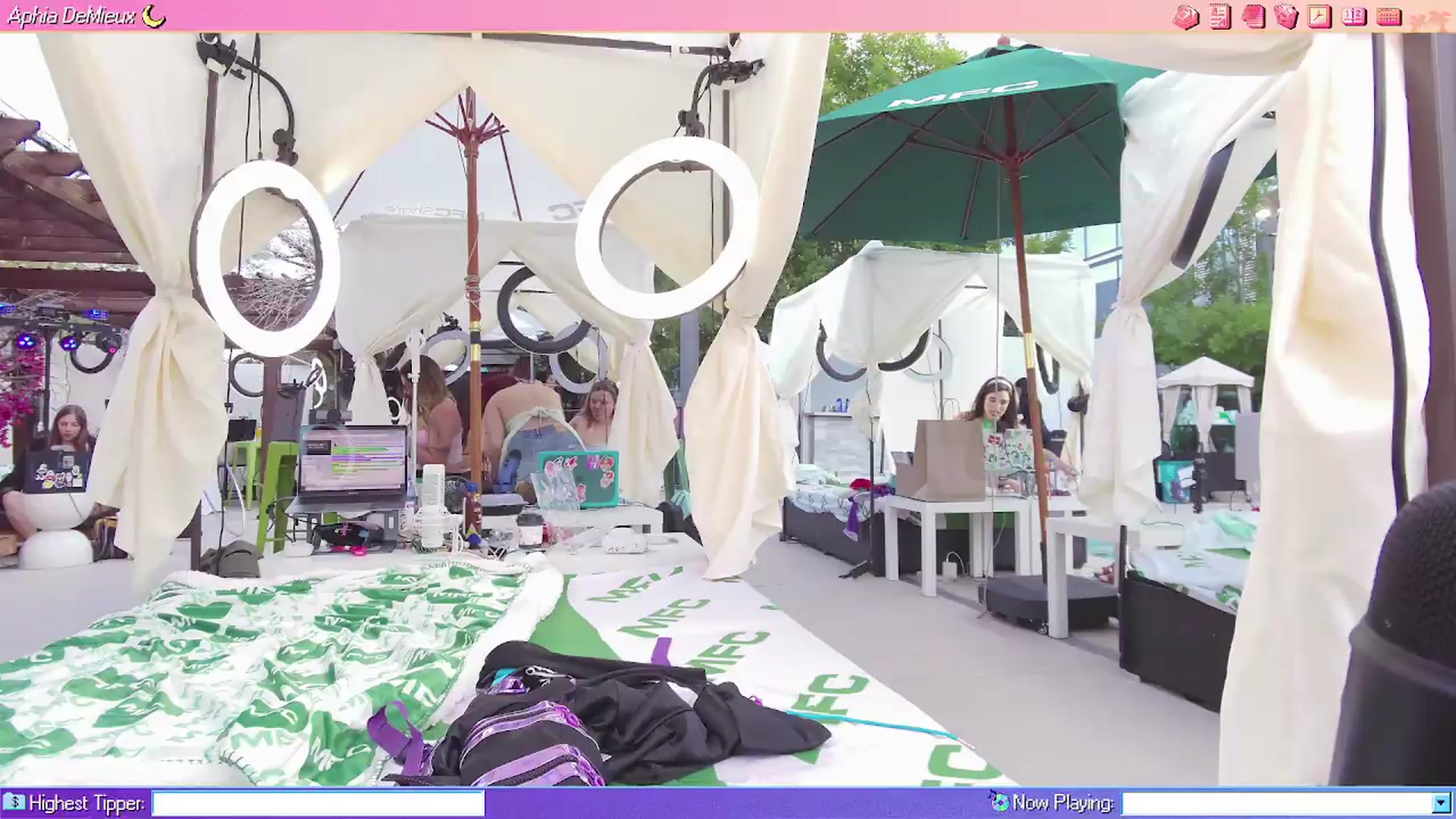Click the dollar icon beside Highest Tipper
The width and height of the screenshot is (1456, 819).
[14, 802]
